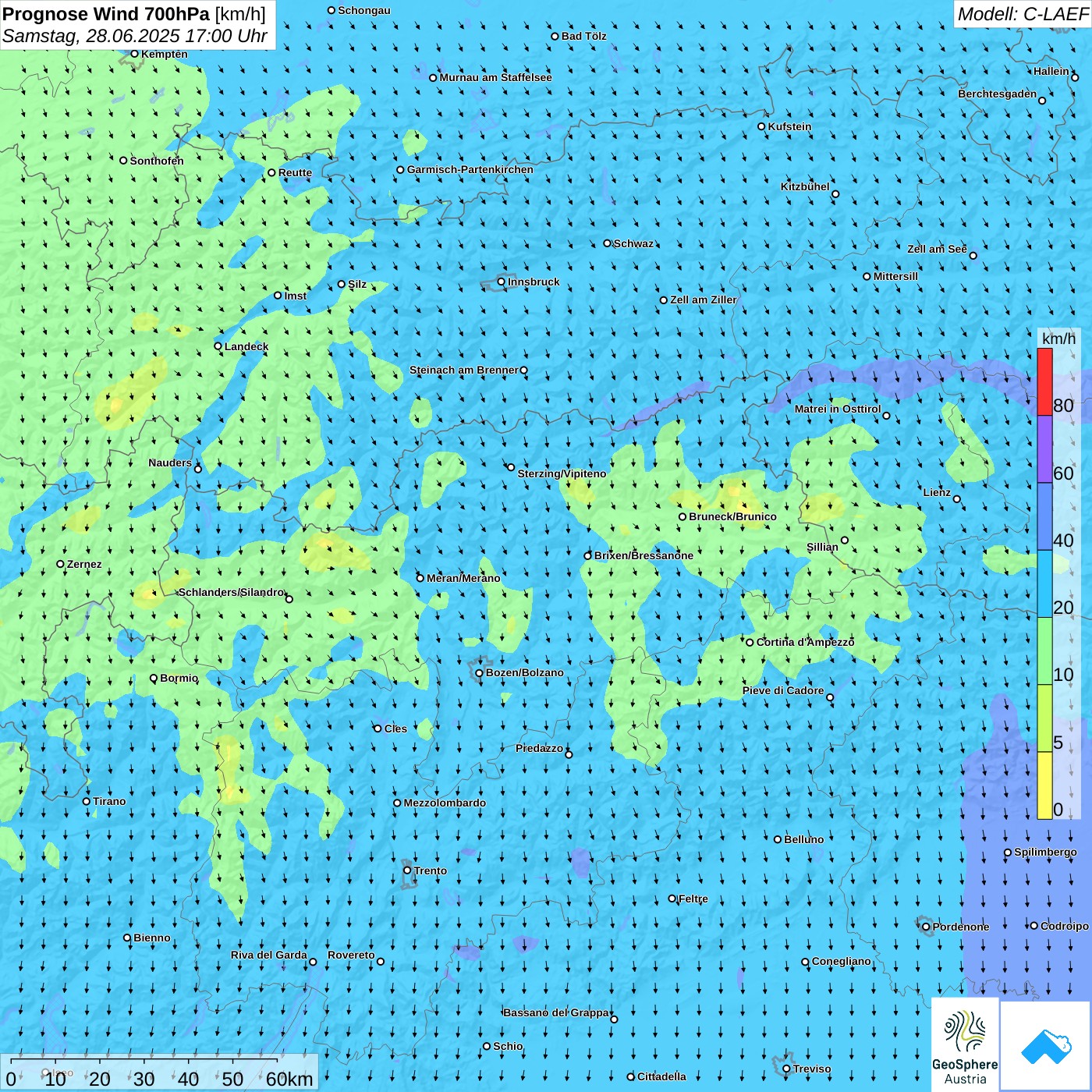Click the 'Pordenone' label
The height and width of the screenshot is (1092, 1092).
pyautogui.click(x=961, y=927)
